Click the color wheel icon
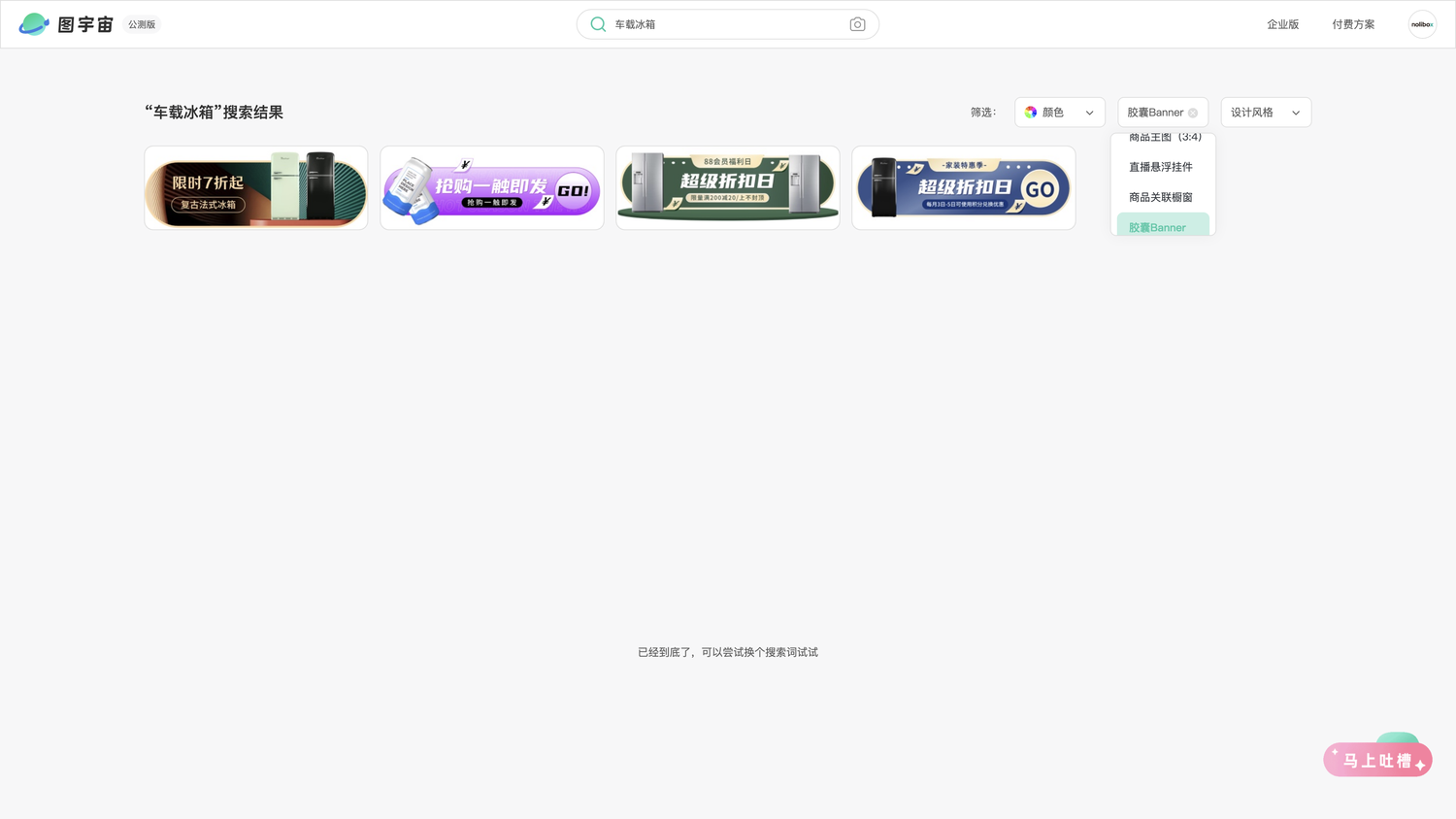This screenshot has height=819, width=1456. 1031,113
